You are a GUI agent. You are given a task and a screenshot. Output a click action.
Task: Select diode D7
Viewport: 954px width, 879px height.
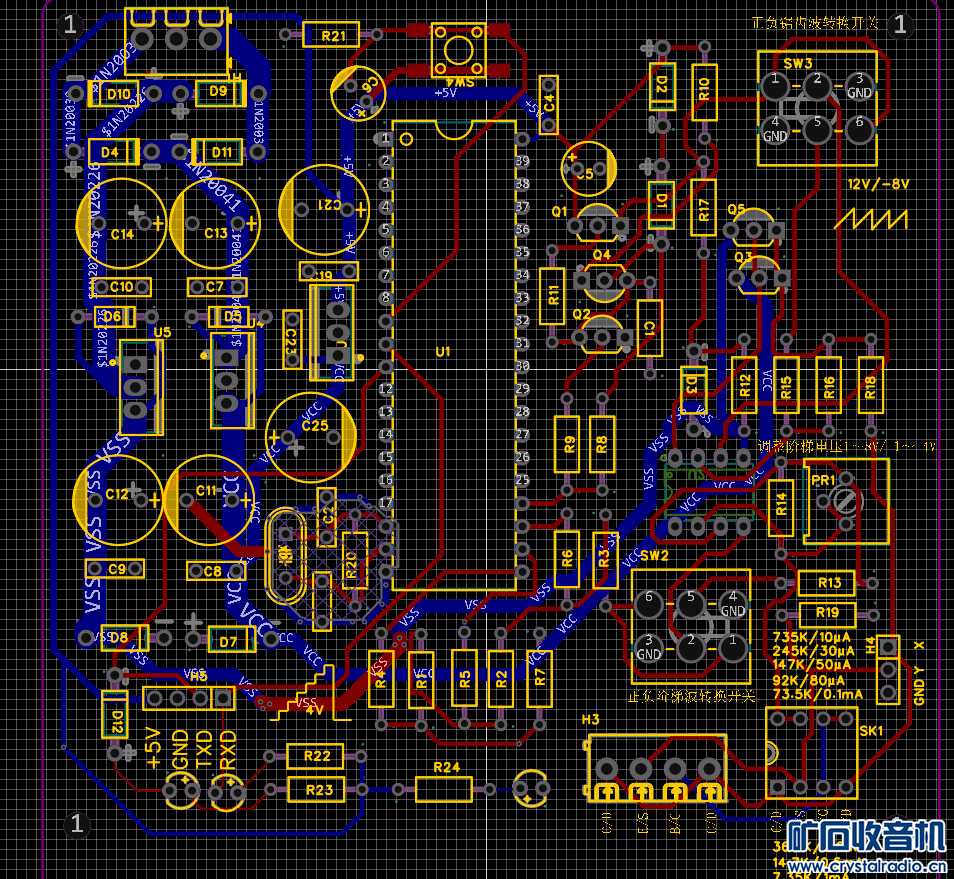pyautogui.click(x=232, y=639)
